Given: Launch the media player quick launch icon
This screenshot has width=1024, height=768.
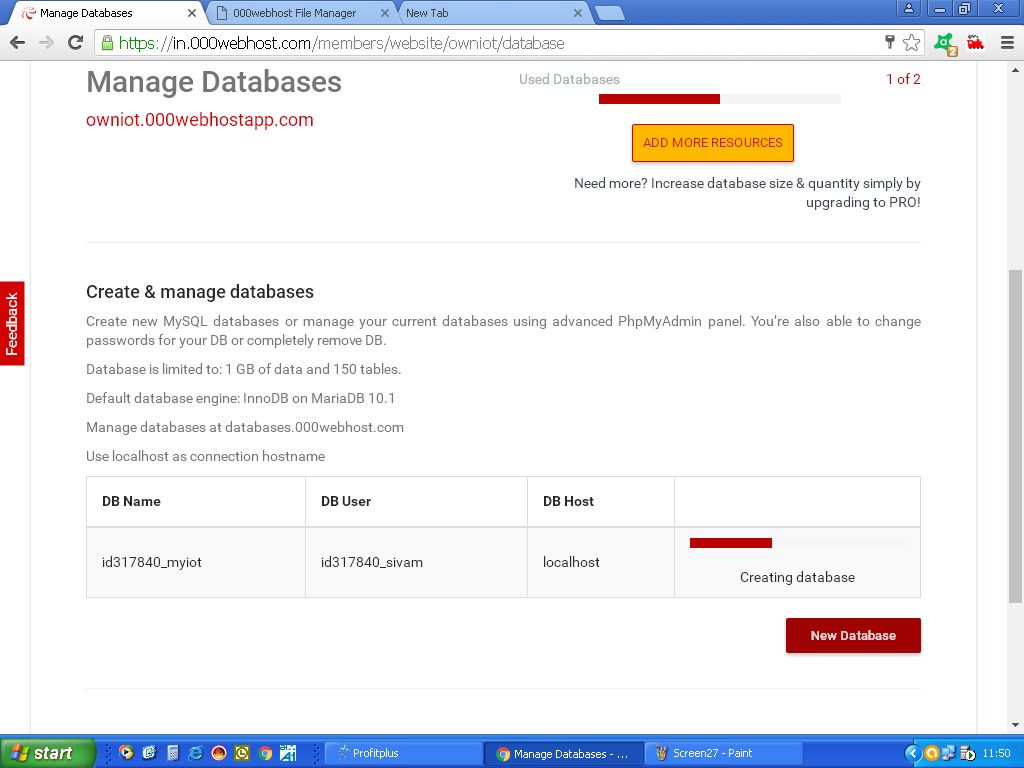Looking at the screenshot, I should pyautogui.click(x=125, y=753).
